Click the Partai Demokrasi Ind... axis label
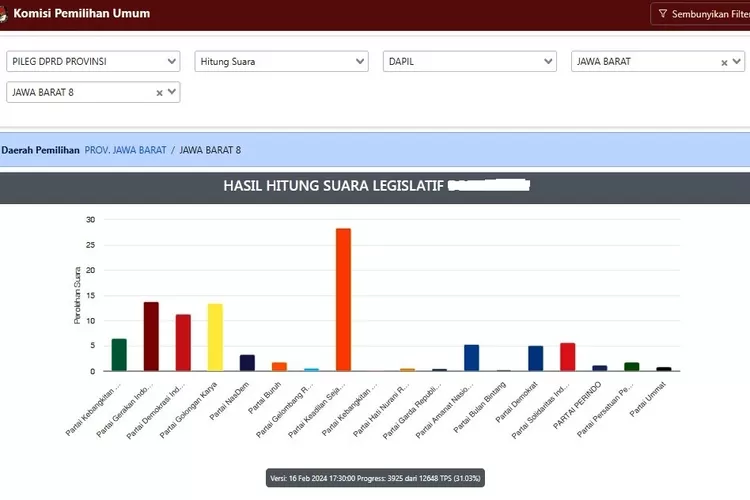Screen dimensions: 750x500 click(x=155, y=411)
